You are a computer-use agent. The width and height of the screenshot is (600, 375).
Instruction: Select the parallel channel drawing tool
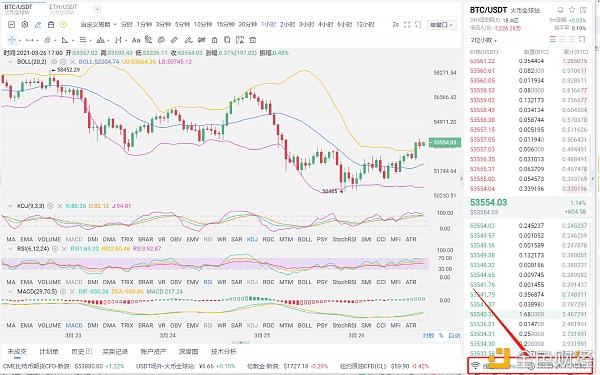47,40
